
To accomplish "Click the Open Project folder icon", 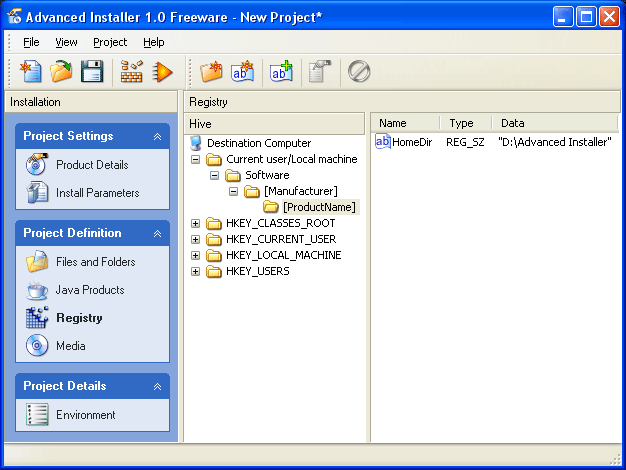I will 61,72.
